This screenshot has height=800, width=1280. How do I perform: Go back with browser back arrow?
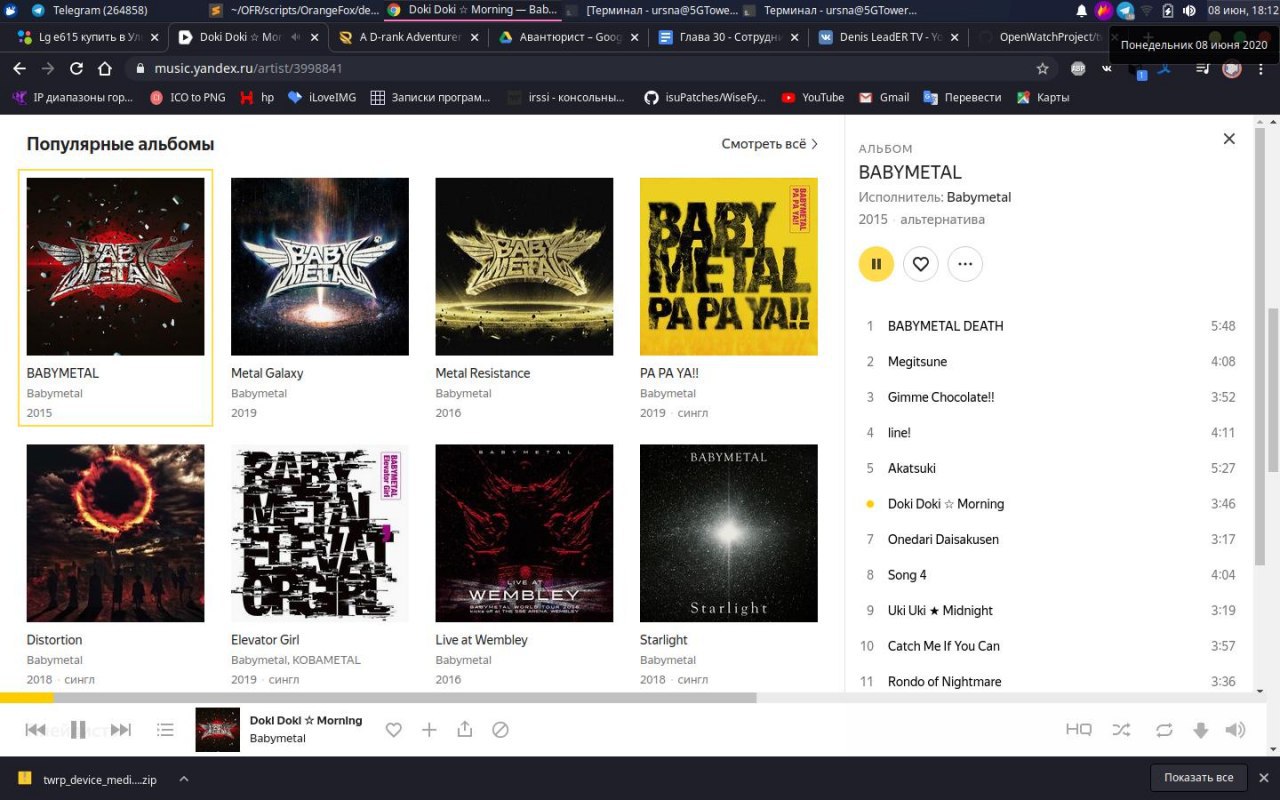[19, 69]
